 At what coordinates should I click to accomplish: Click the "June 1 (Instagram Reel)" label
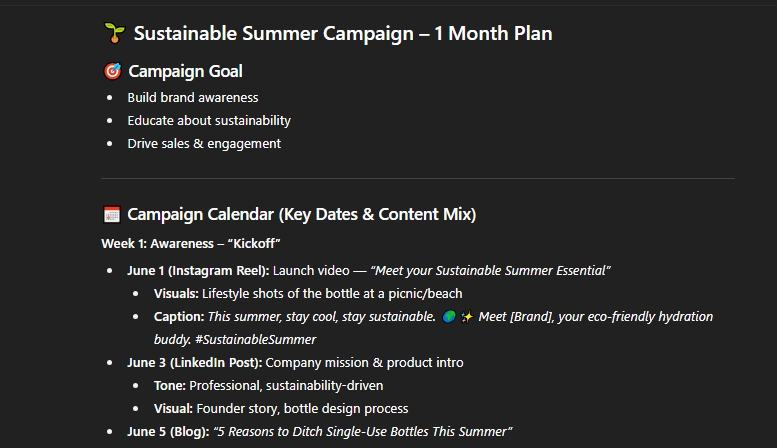pyautogui.click(x=198, y=271)
